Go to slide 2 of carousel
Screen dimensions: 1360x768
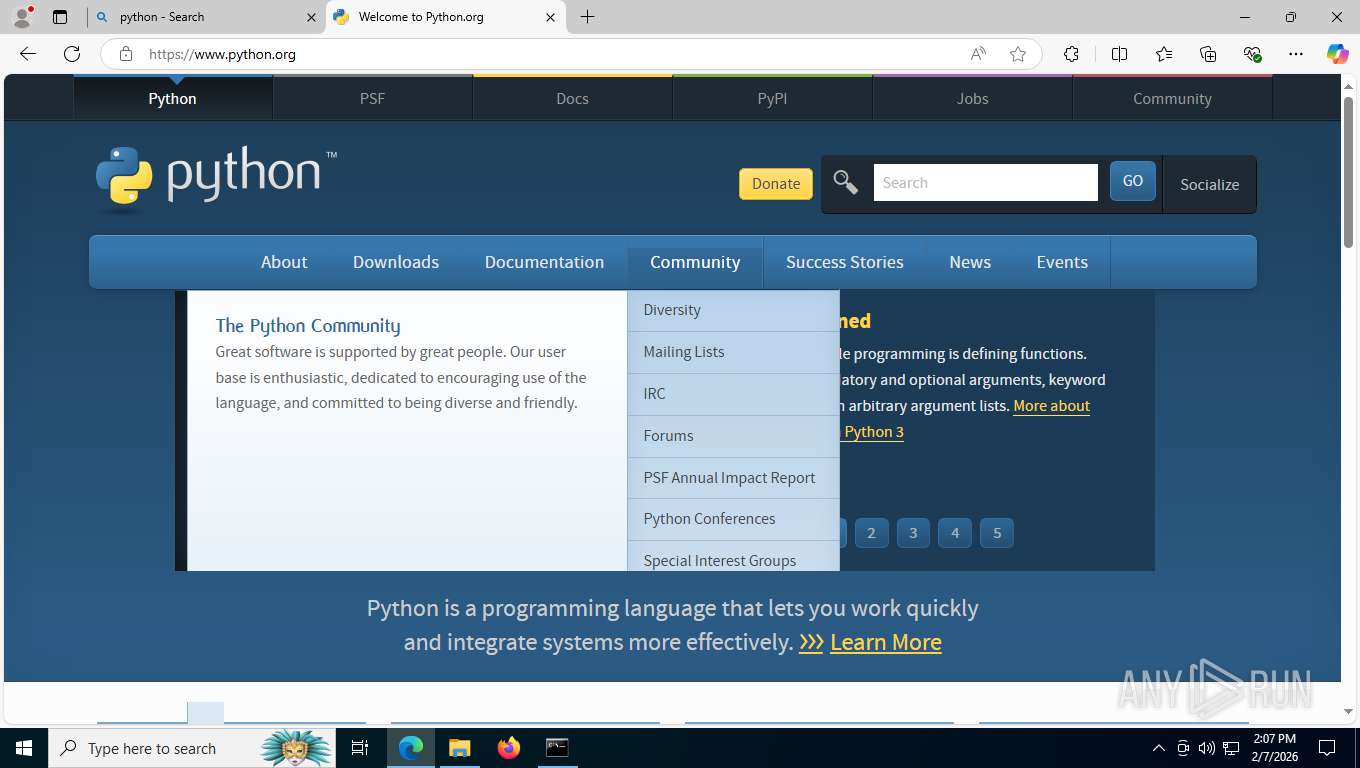click(x=871, y=533)
